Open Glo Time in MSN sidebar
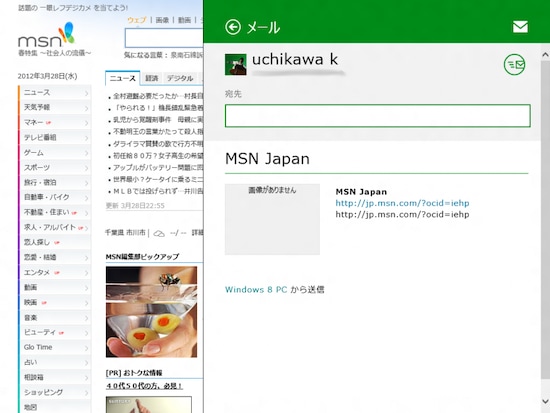This screenshot has width=550, height=413. click(x=55, y=347)
